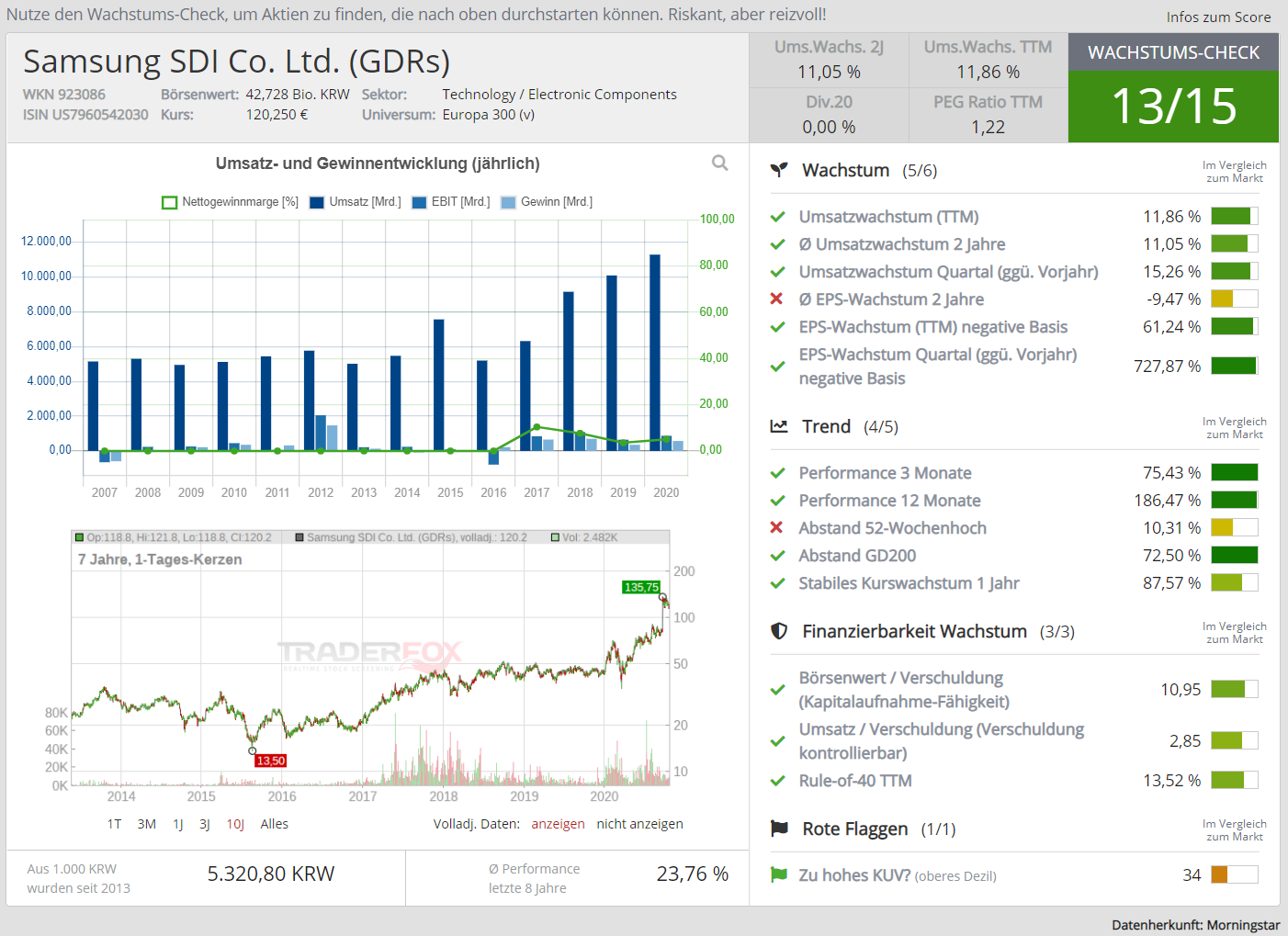Viewport: 1288px width, 936px height.
Task: Click the Trend chart icon
Action: coord(779,426)
